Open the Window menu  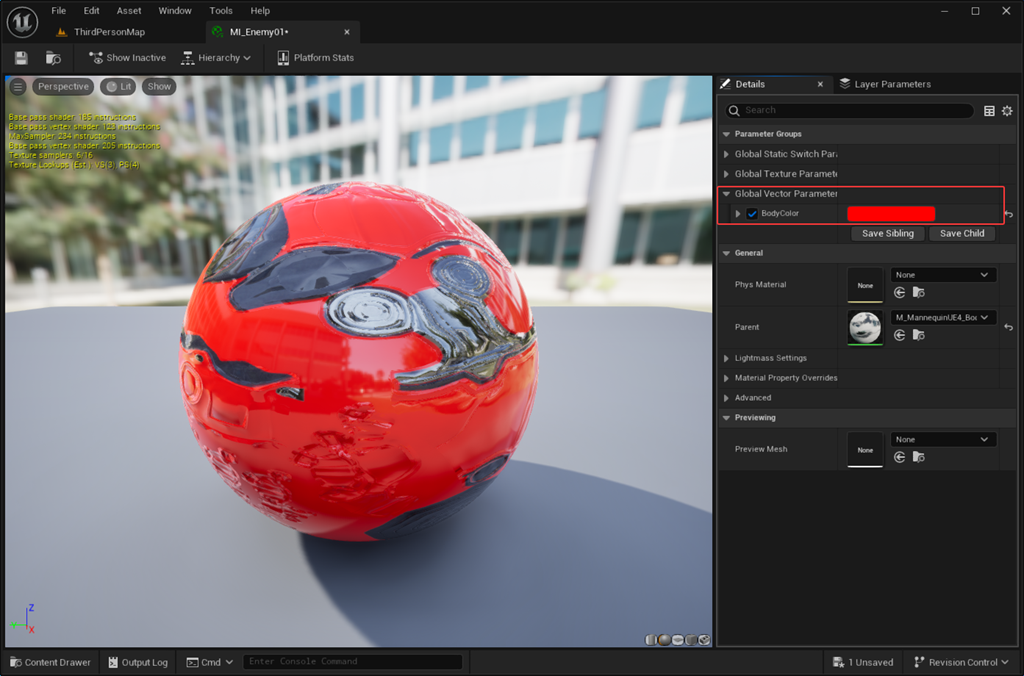[175, 10]
